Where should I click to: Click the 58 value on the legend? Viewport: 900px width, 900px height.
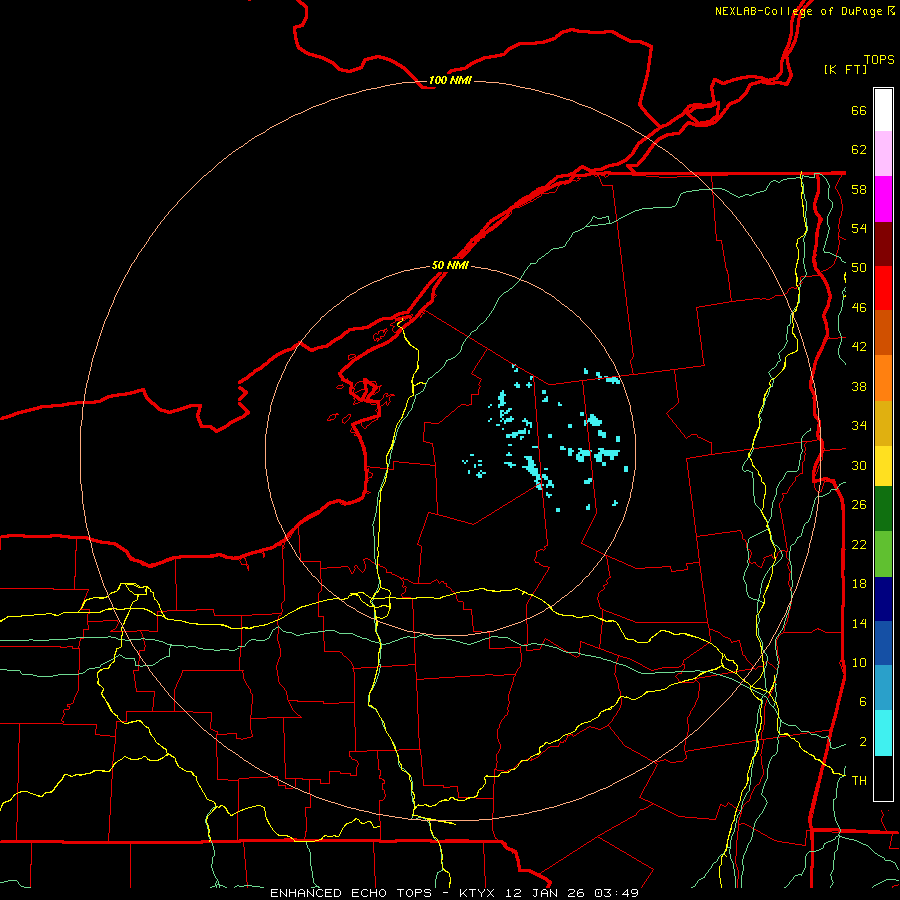pyautogui.click(x=859, y=189)
